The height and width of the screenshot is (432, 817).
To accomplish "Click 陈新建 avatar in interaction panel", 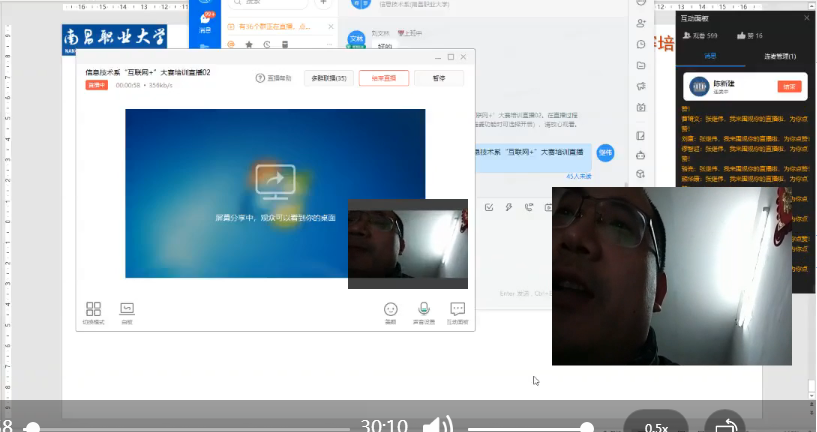I will 699,87.
